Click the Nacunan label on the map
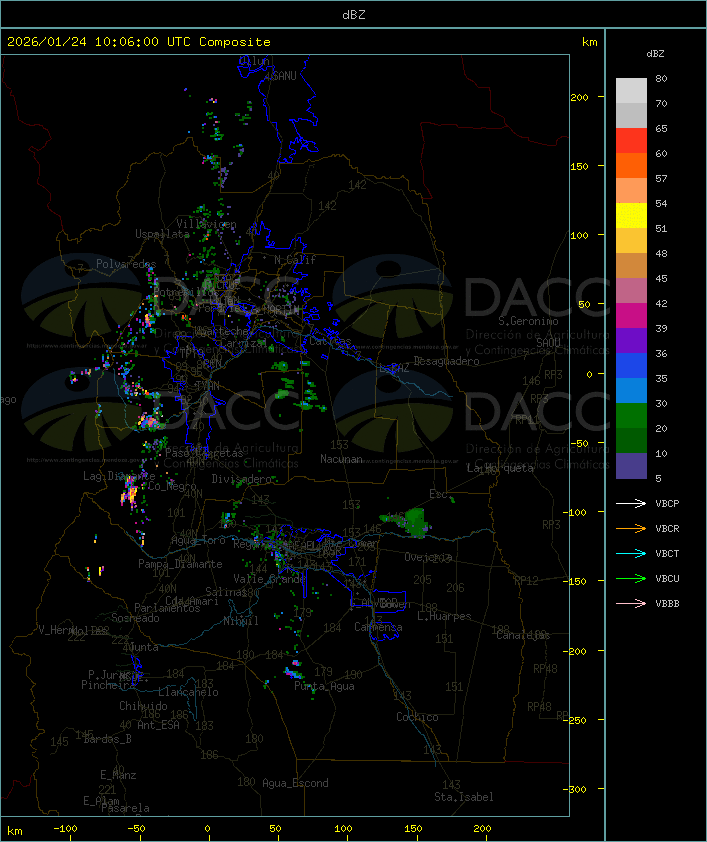 click(x=341, y=459)
